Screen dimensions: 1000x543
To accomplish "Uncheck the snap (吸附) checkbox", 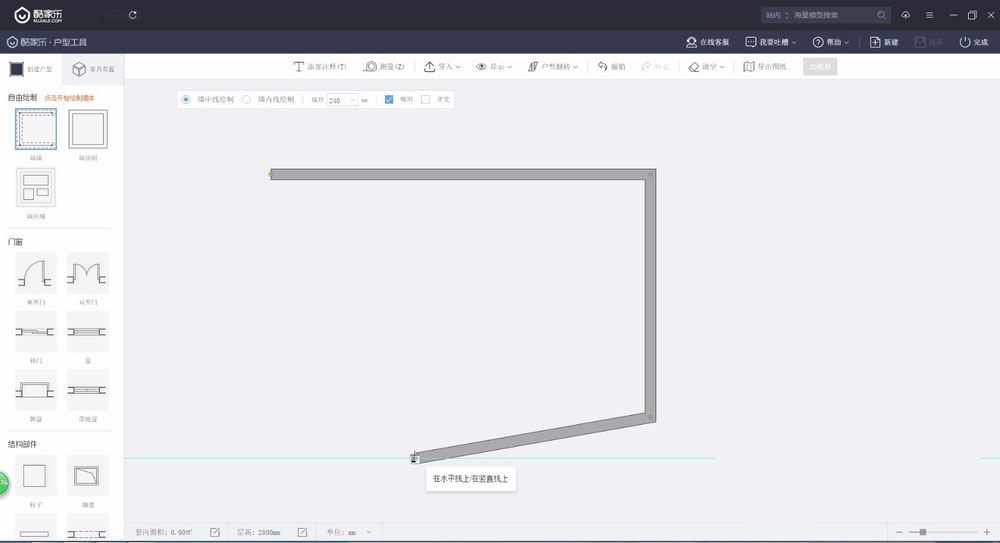I will pyautogui.click(x=389, y=100).
